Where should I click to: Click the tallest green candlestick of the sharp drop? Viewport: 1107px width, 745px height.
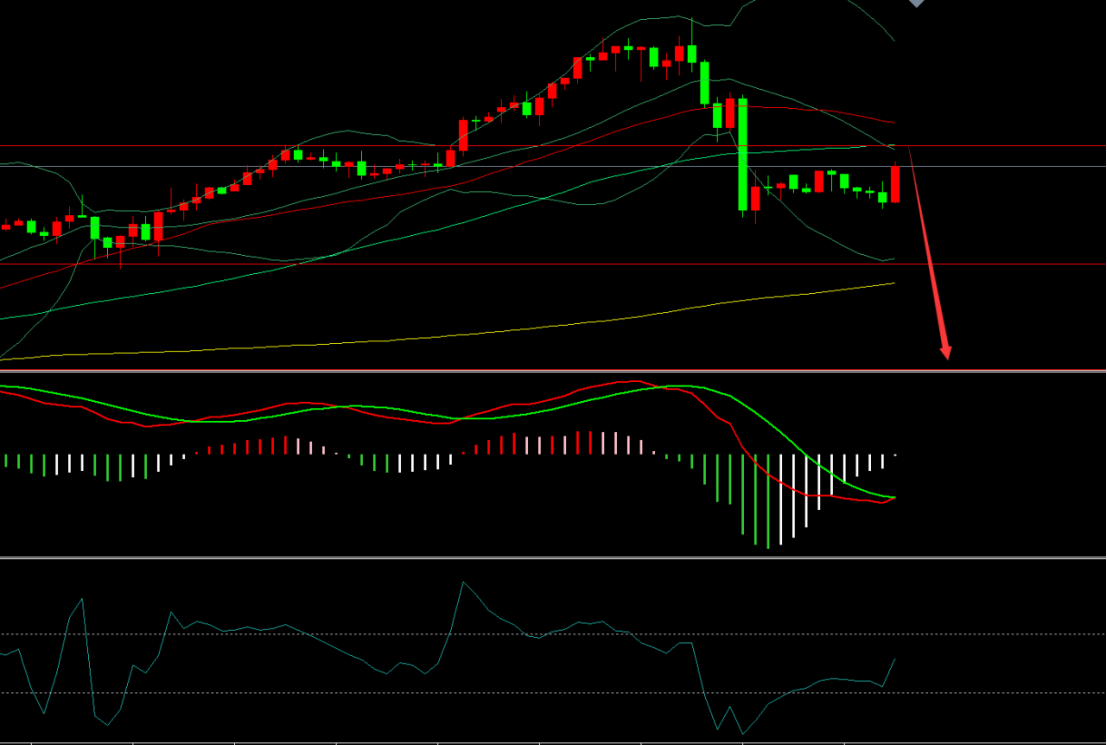point(743,155)
